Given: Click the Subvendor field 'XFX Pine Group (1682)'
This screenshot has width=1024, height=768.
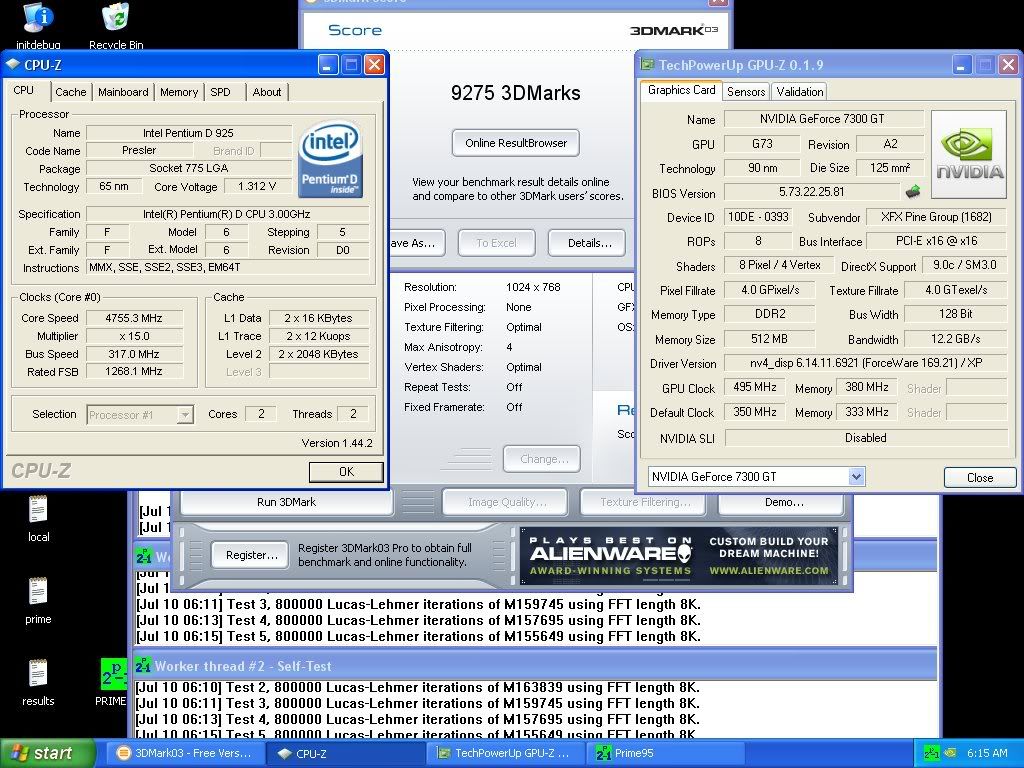Looking at the screenshot, I should [936, 217].
